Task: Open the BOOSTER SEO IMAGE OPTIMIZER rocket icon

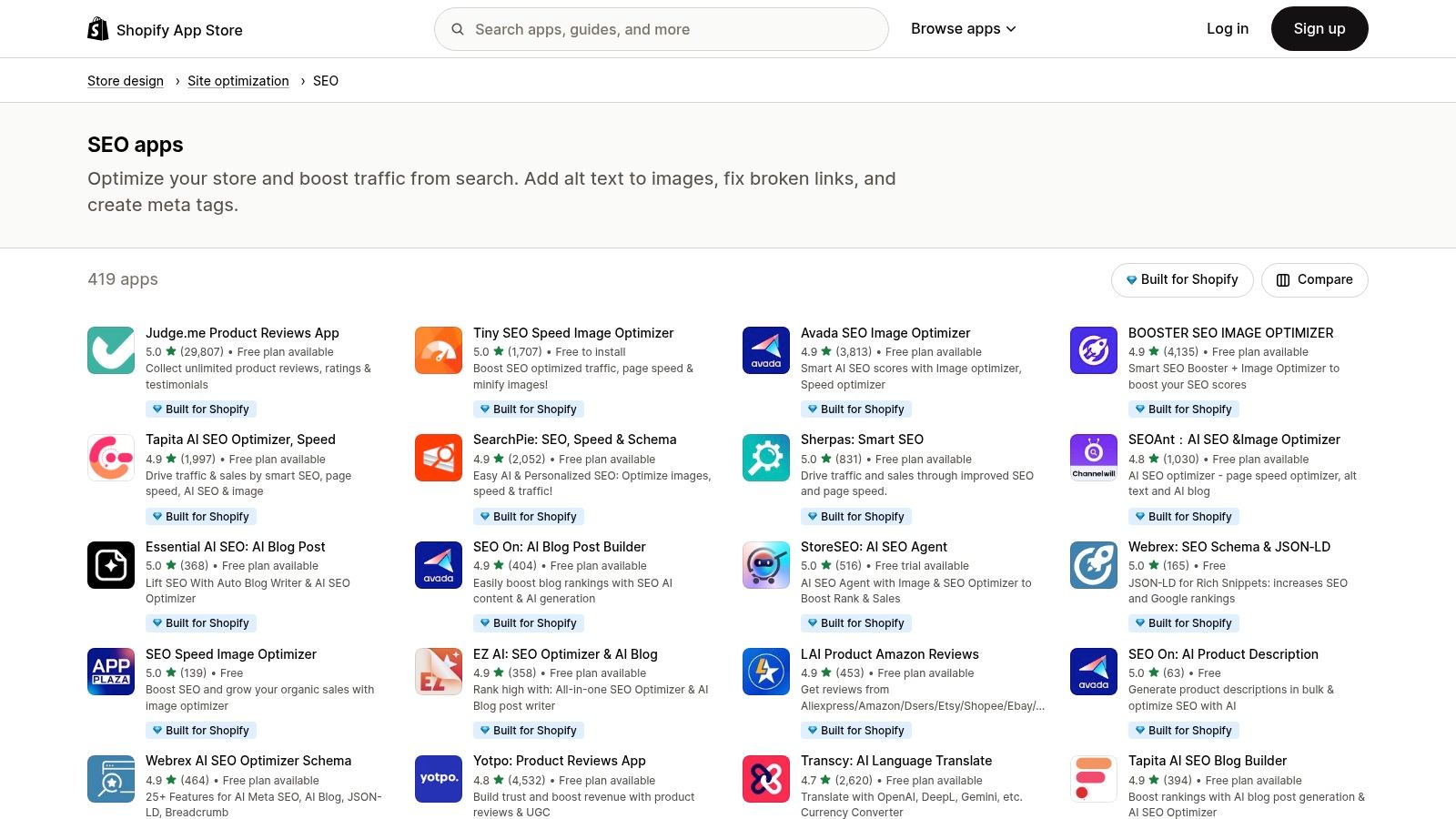Action: pyautogui.click(x=1094, y=350)
